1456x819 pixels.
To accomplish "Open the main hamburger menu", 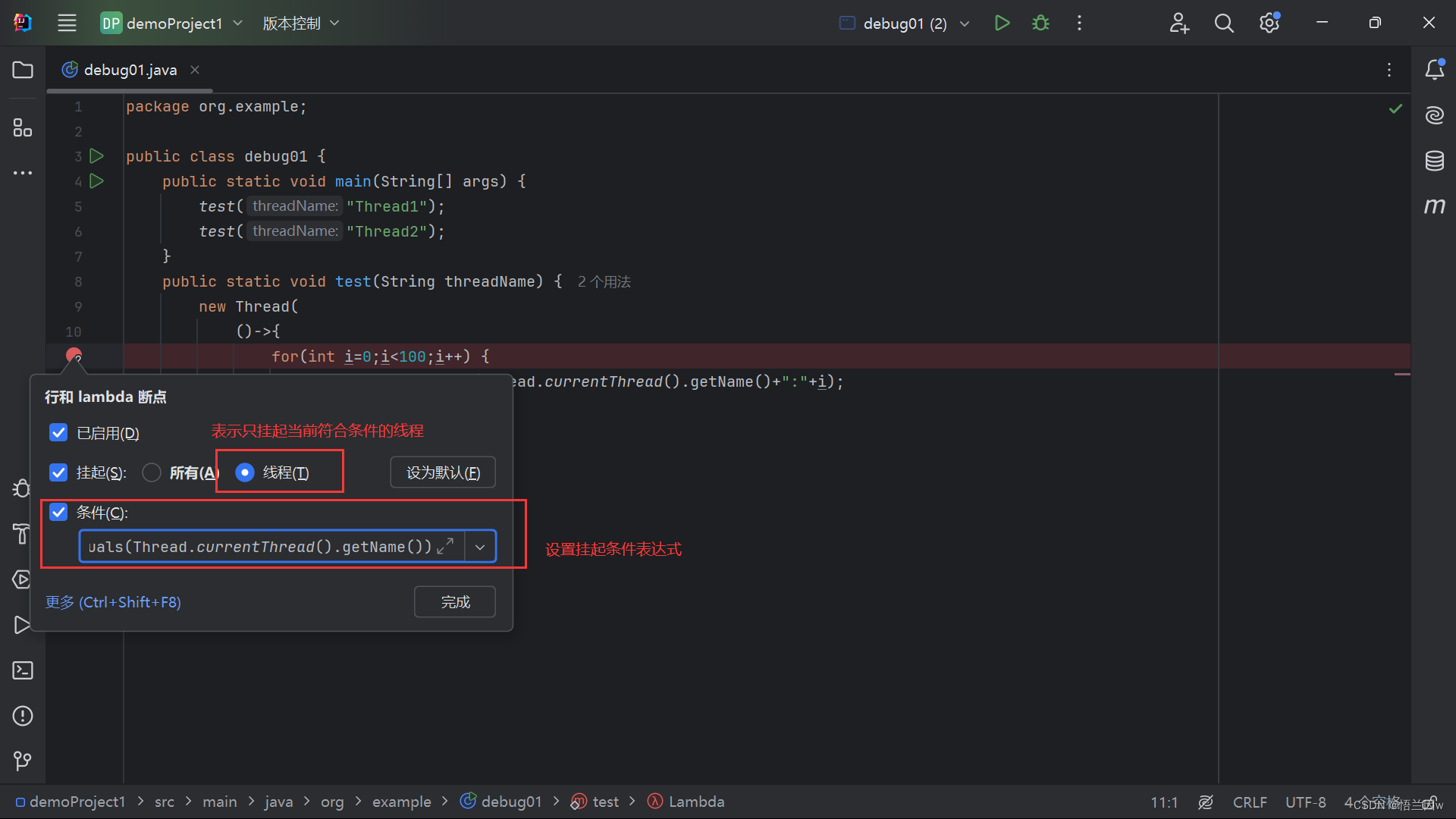I will pos(67,23).
